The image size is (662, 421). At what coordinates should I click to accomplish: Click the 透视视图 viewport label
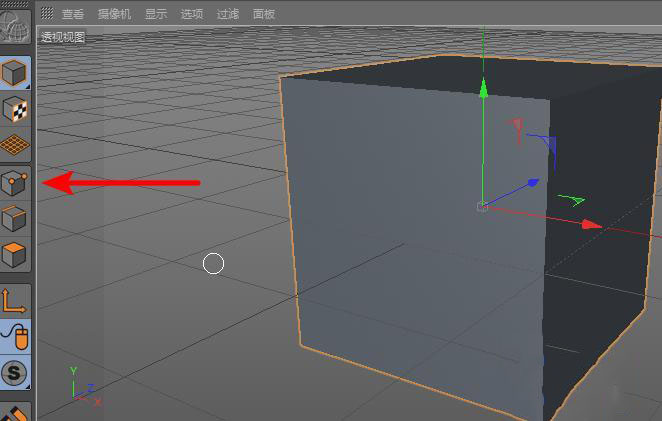[x=63, y=37]
